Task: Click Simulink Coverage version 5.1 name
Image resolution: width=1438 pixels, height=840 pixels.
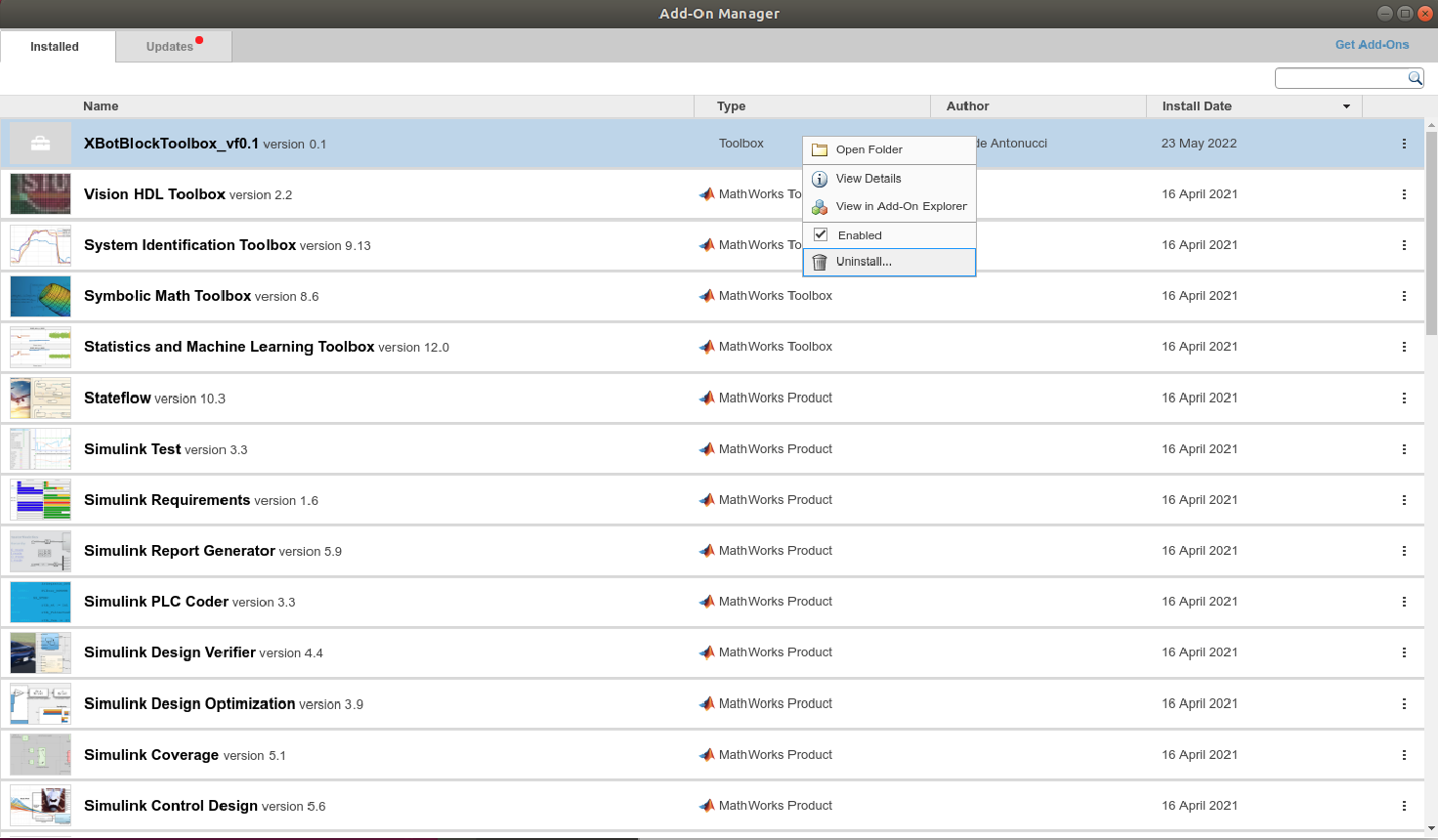Action: pos(185,755)
